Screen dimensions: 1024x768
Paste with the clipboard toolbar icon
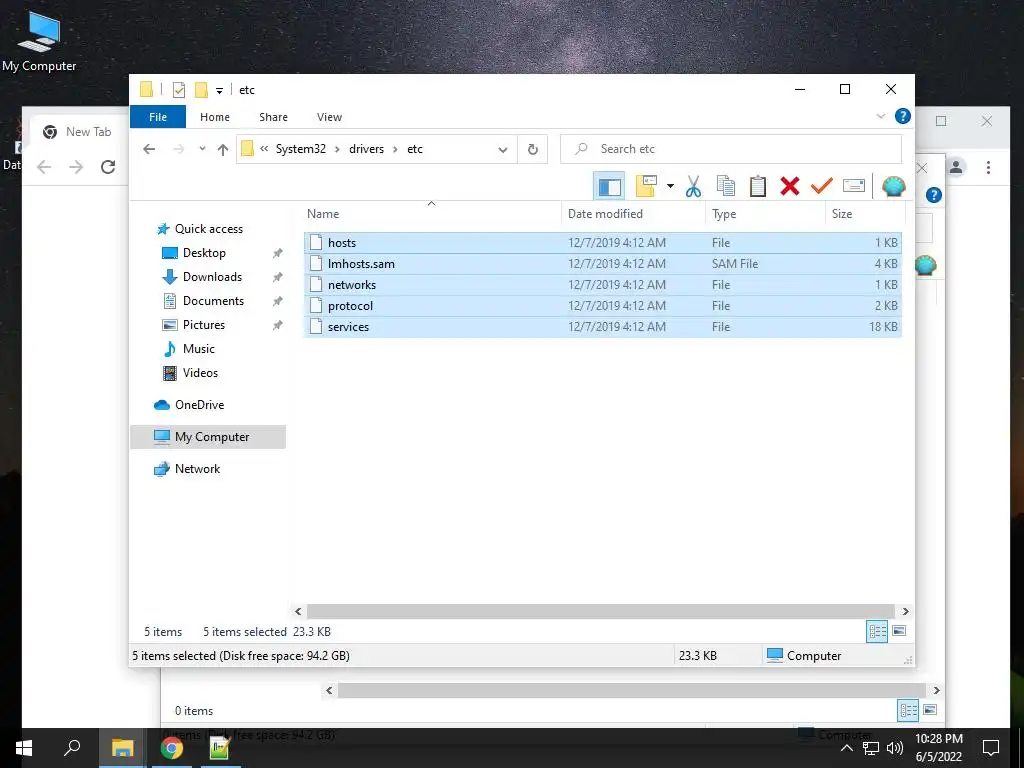[758, 186]
